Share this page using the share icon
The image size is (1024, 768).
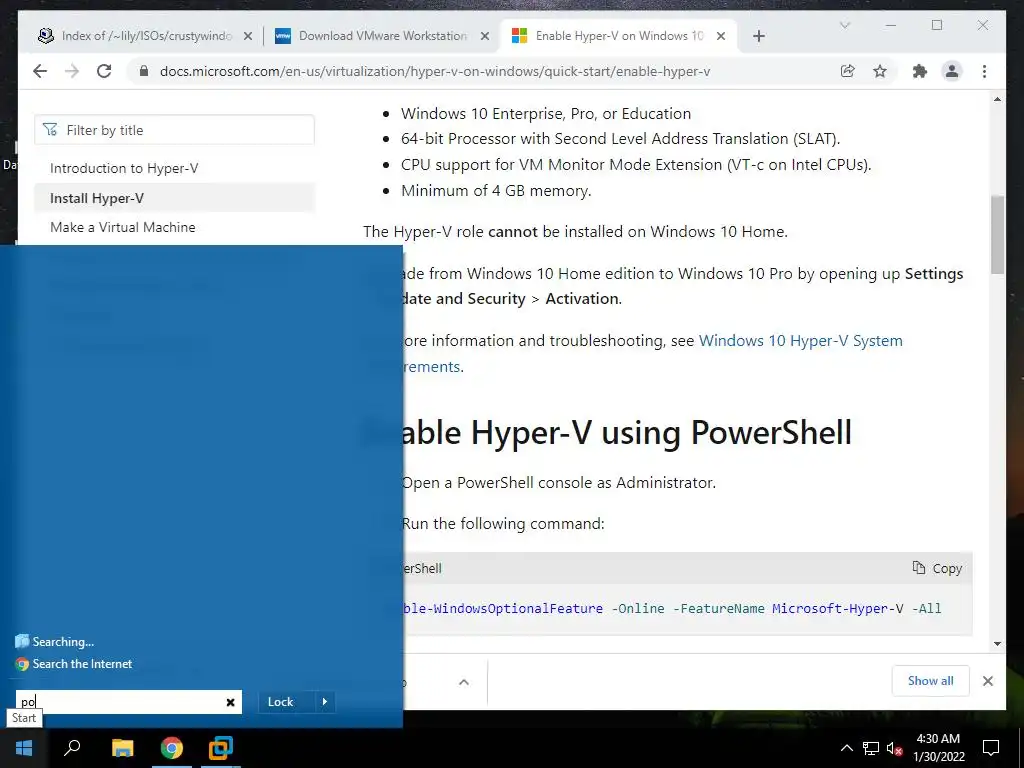click(848, 71)
